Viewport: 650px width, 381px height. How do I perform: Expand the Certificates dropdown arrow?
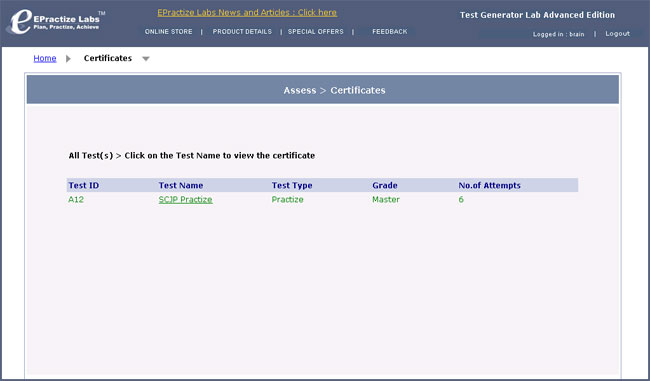[x=146, y=59]
